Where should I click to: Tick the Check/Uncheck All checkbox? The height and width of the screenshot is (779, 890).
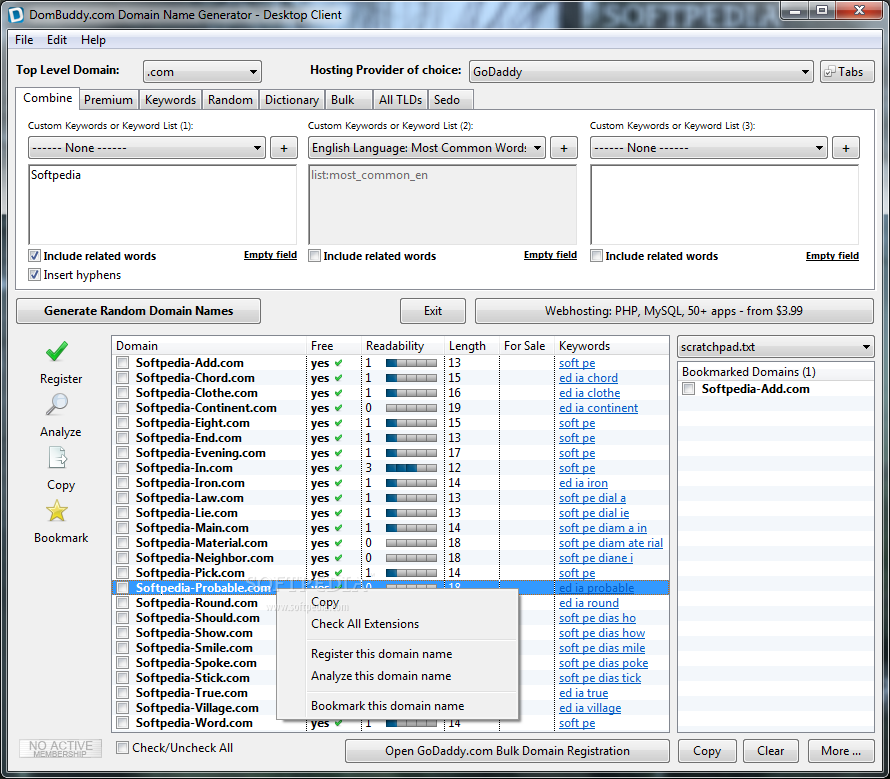[x=122, y=748]
